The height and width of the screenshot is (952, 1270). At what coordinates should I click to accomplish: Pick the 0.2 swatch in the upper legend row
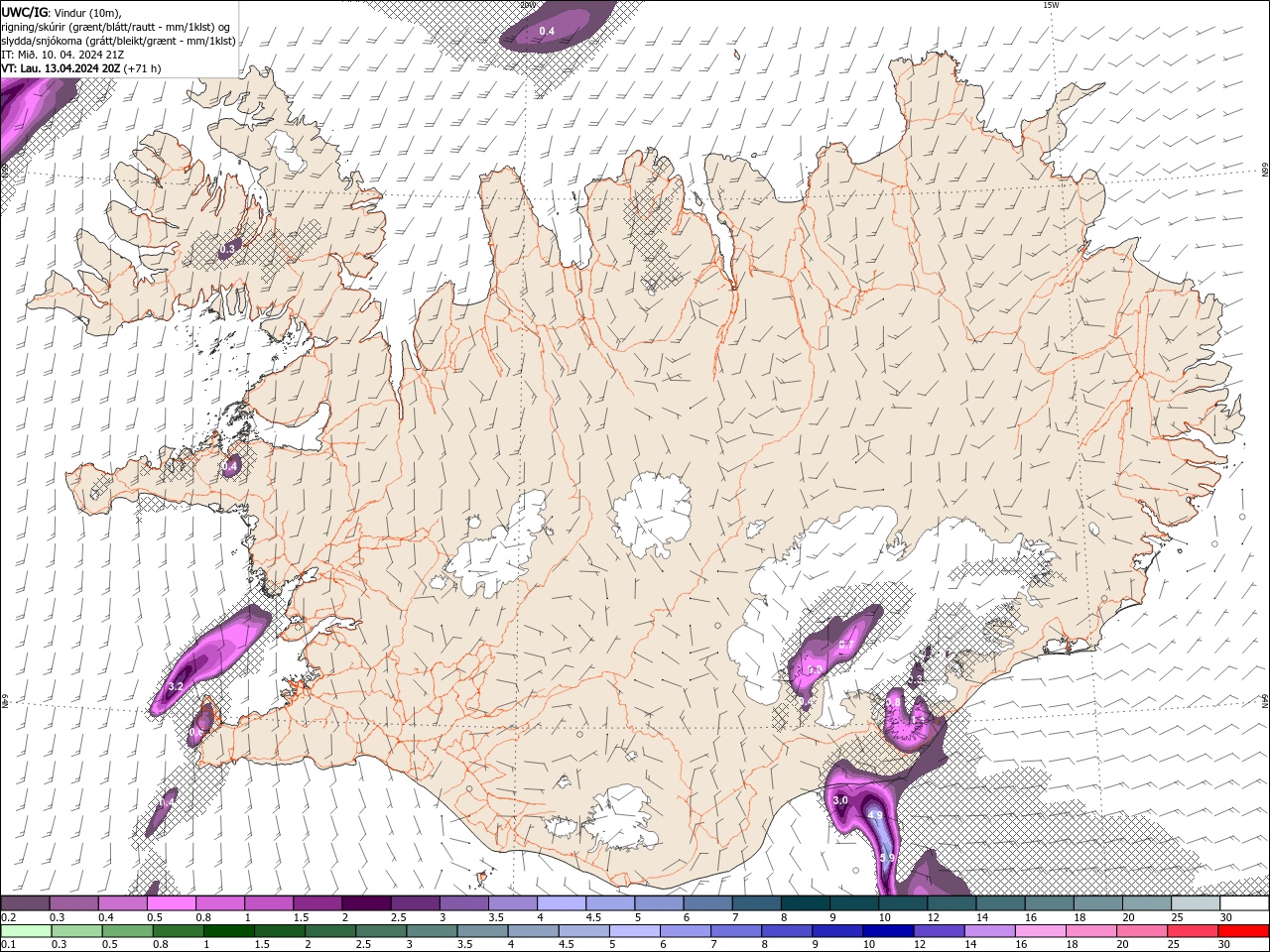[25, 903]
